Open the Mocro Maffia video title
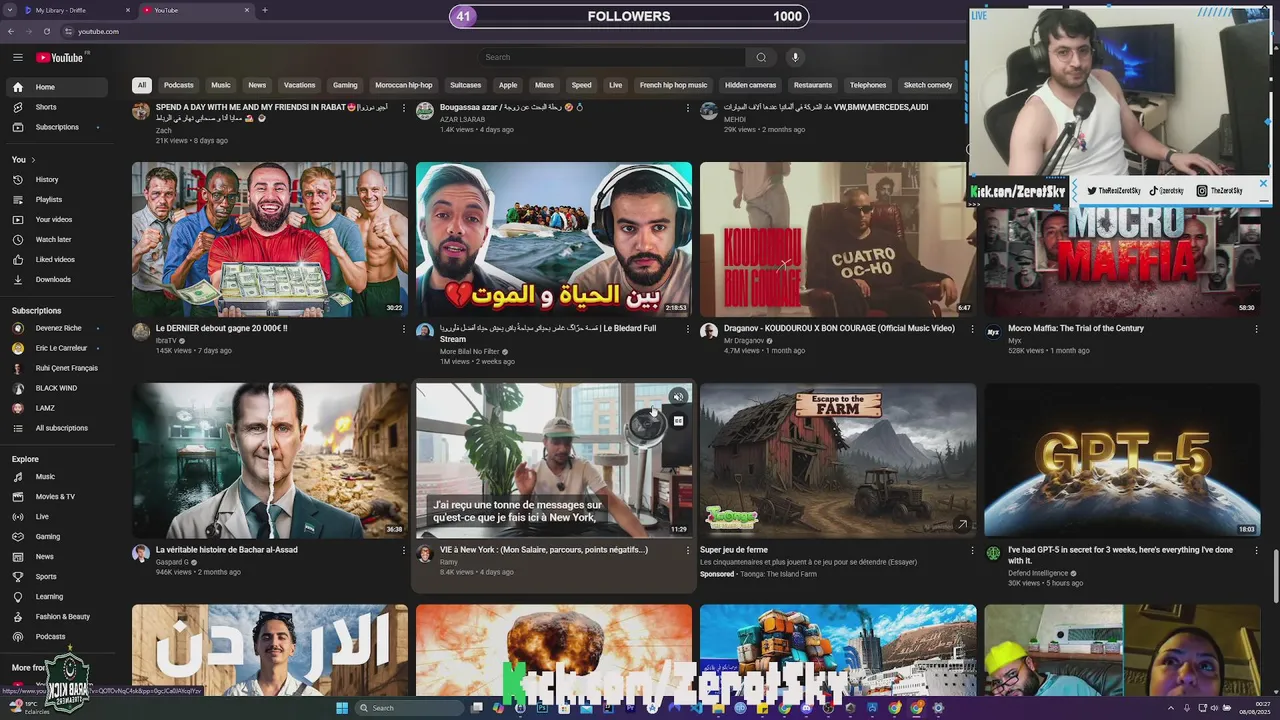 click(x=1075, y=328)
